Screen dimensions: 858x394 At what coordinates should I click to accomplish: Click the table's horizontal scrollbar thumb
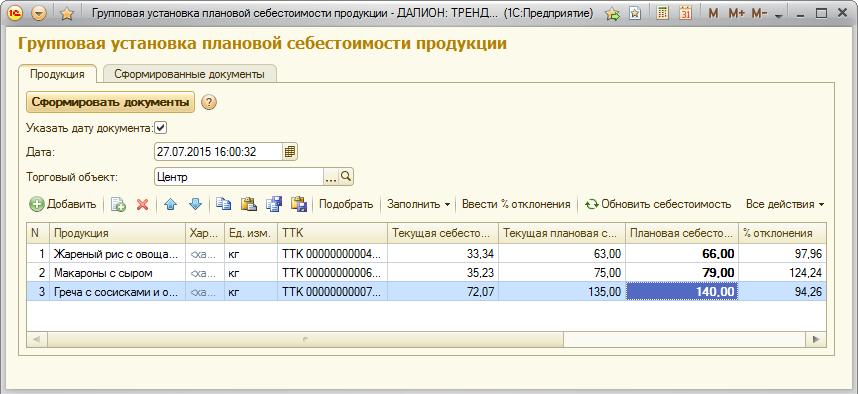305,340
